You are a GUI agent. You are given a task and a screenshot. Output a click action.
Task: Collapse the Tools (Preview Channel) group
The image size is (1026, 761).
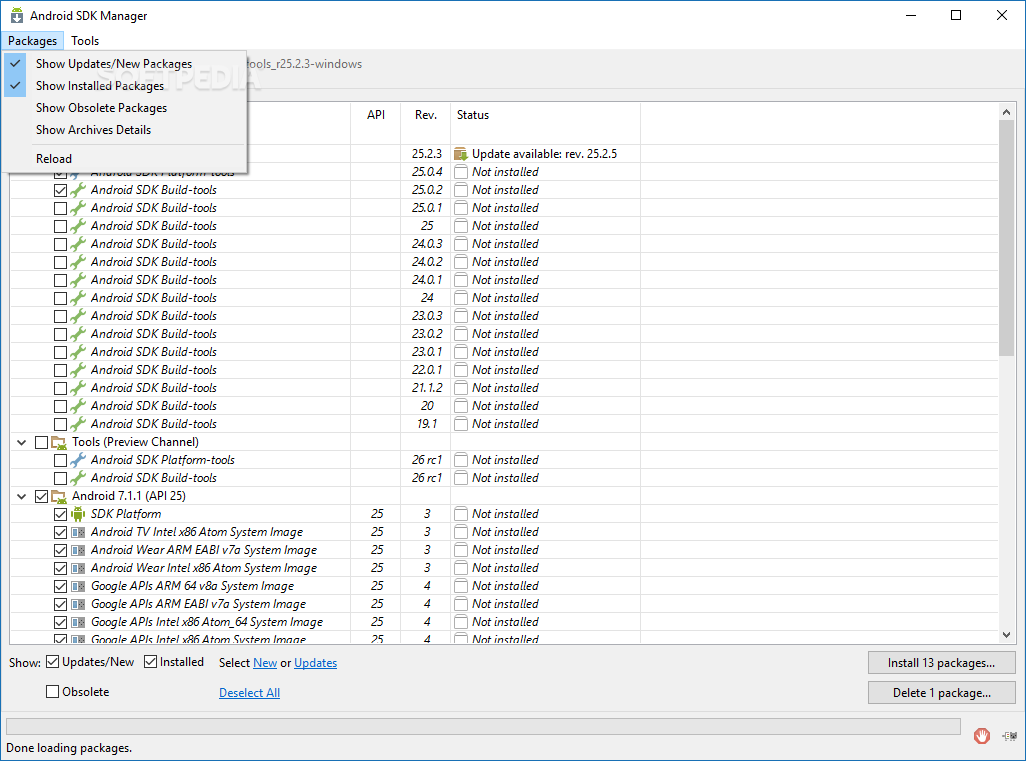(22, 442)
